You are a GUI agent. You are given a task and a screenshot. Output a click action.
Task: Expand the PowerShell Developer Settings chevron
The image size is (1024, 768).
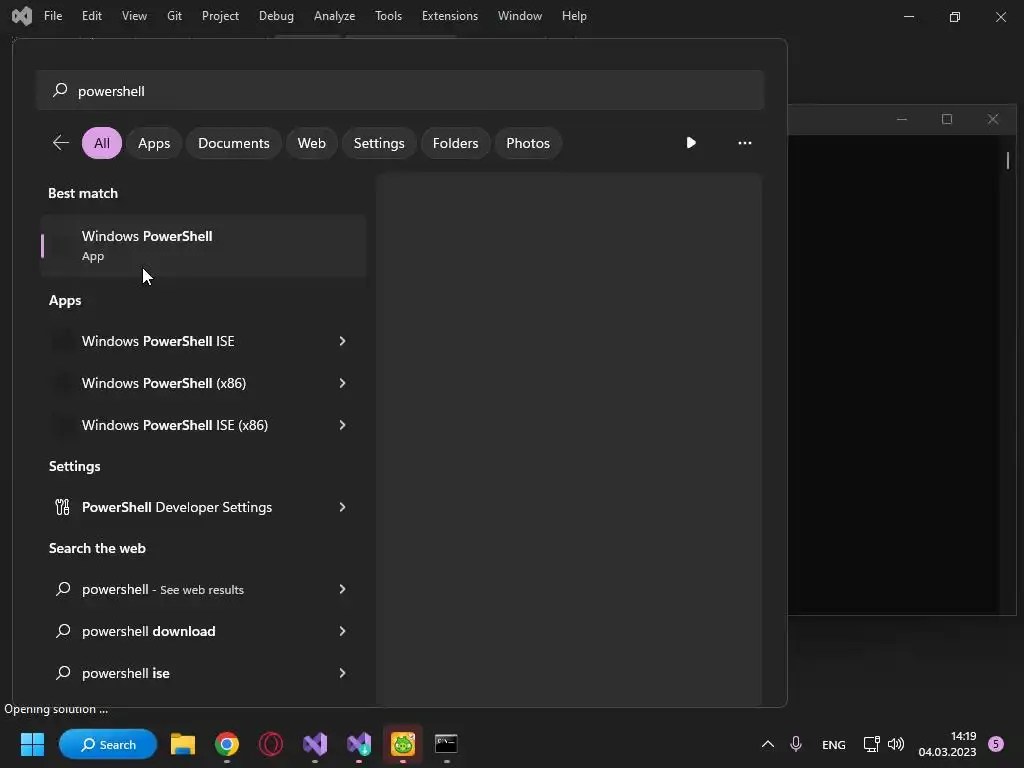[342, 507]
